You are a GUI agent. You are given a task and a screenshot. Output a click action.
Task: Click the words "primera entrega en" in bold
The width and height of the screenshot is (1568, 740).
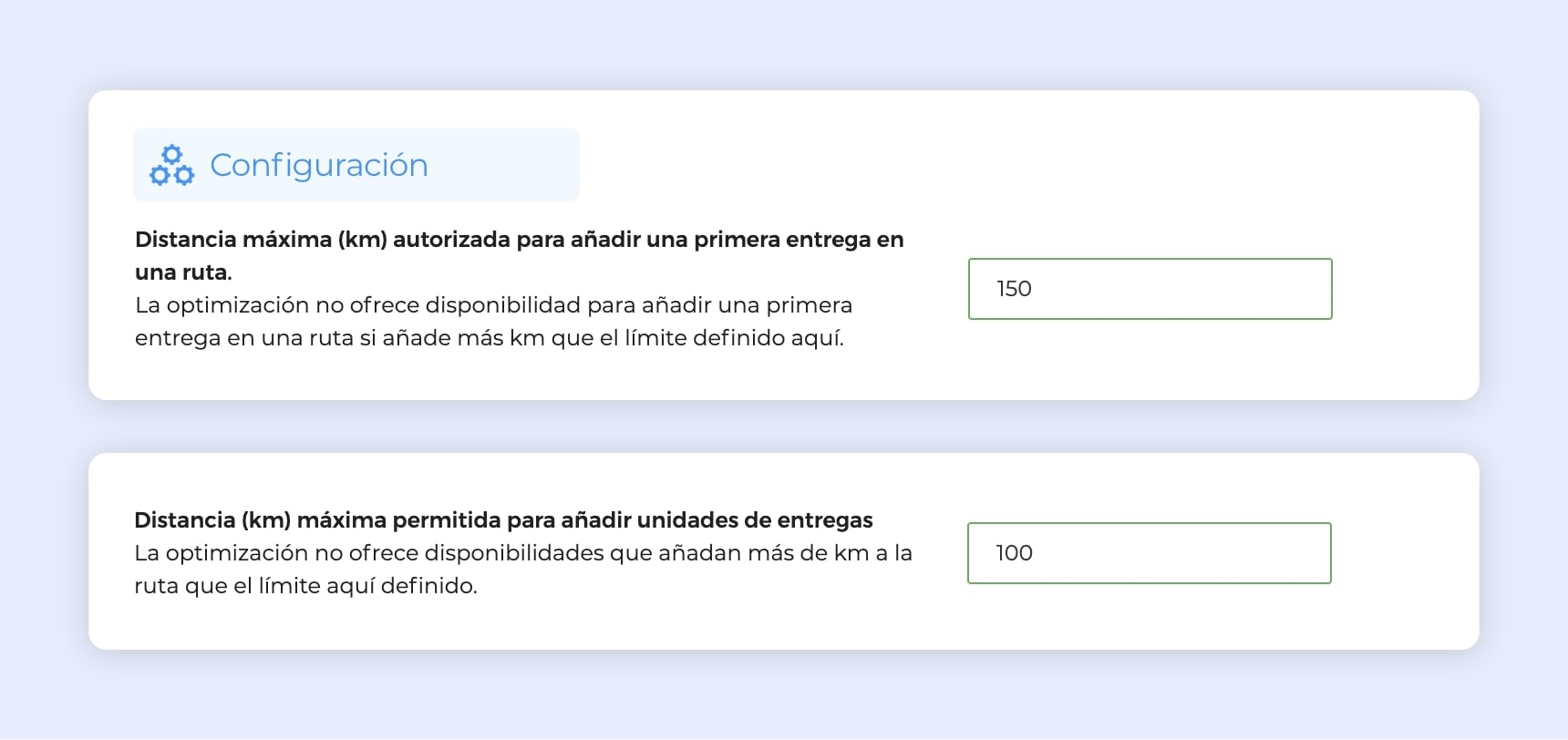point(799,240)
